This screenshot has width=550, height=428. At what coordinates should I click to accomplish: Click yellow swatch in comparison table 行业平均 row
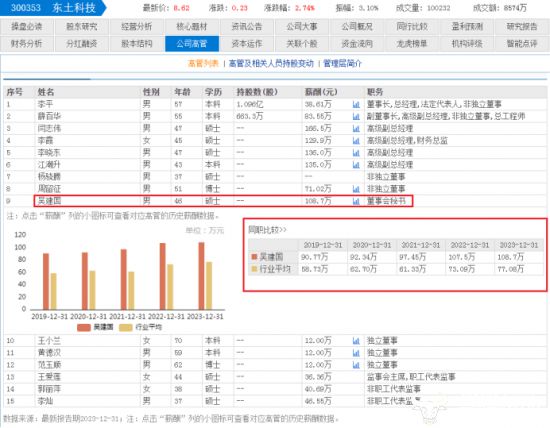254,269
